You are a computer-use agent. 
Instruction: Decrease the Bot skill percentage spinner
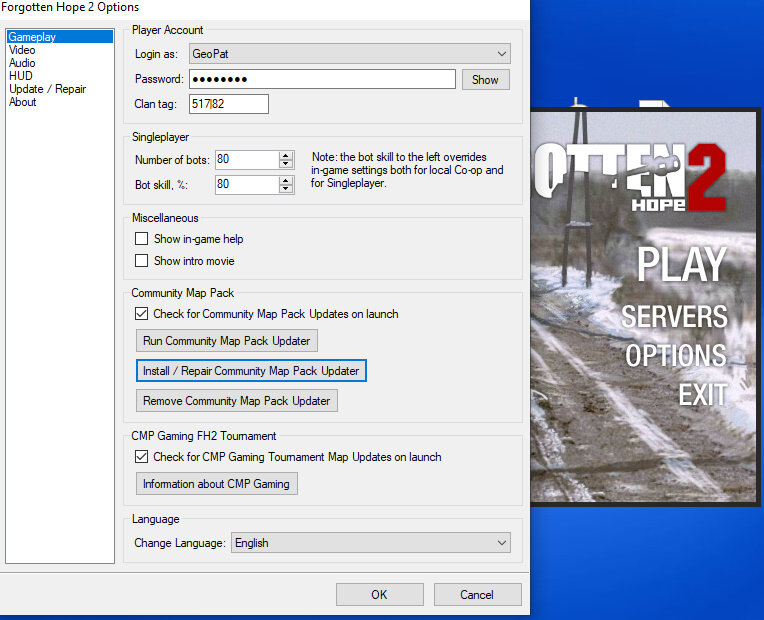pyautogui.click(x=286, y=189)
